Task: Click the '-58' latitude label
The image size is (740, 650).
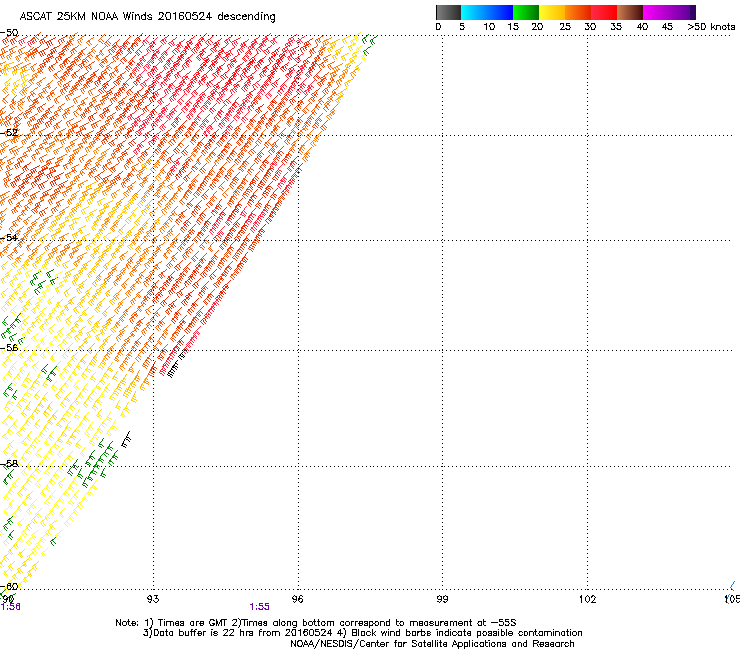Action: pyautogui.click(x=9, y=464)
